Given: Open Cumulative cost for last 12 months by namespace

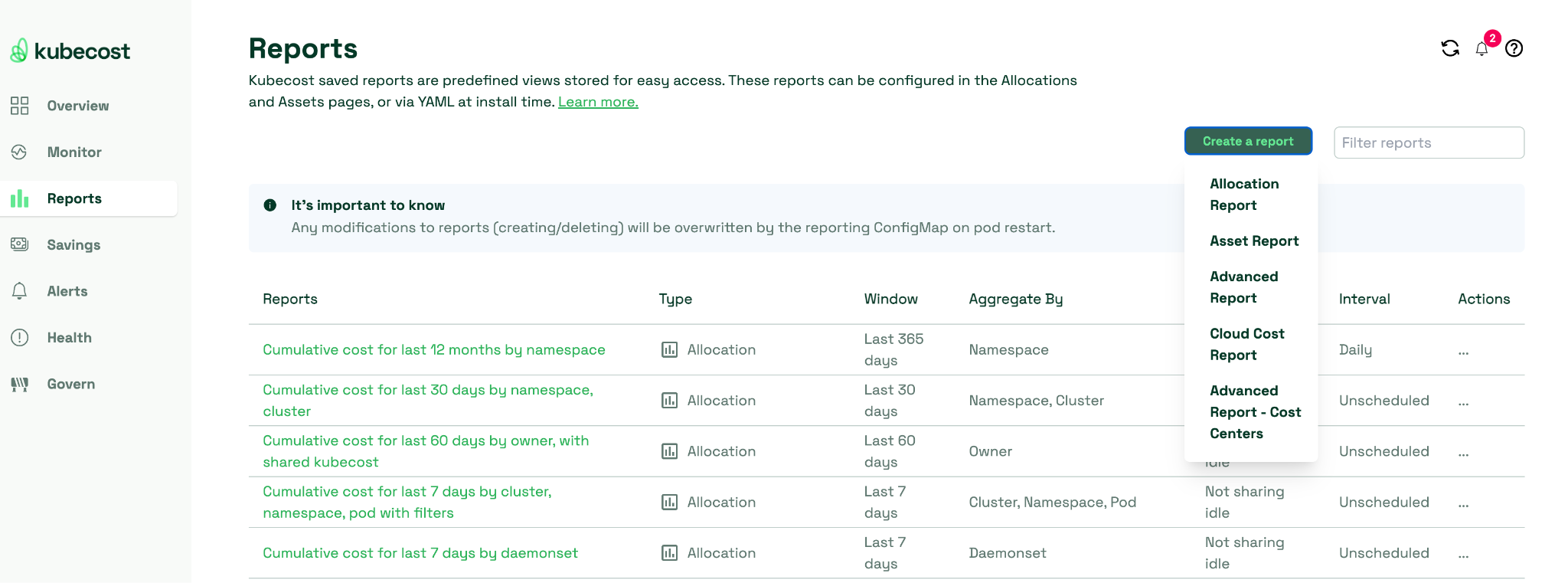Looking at the screenshot, I should tap(434, 350).
